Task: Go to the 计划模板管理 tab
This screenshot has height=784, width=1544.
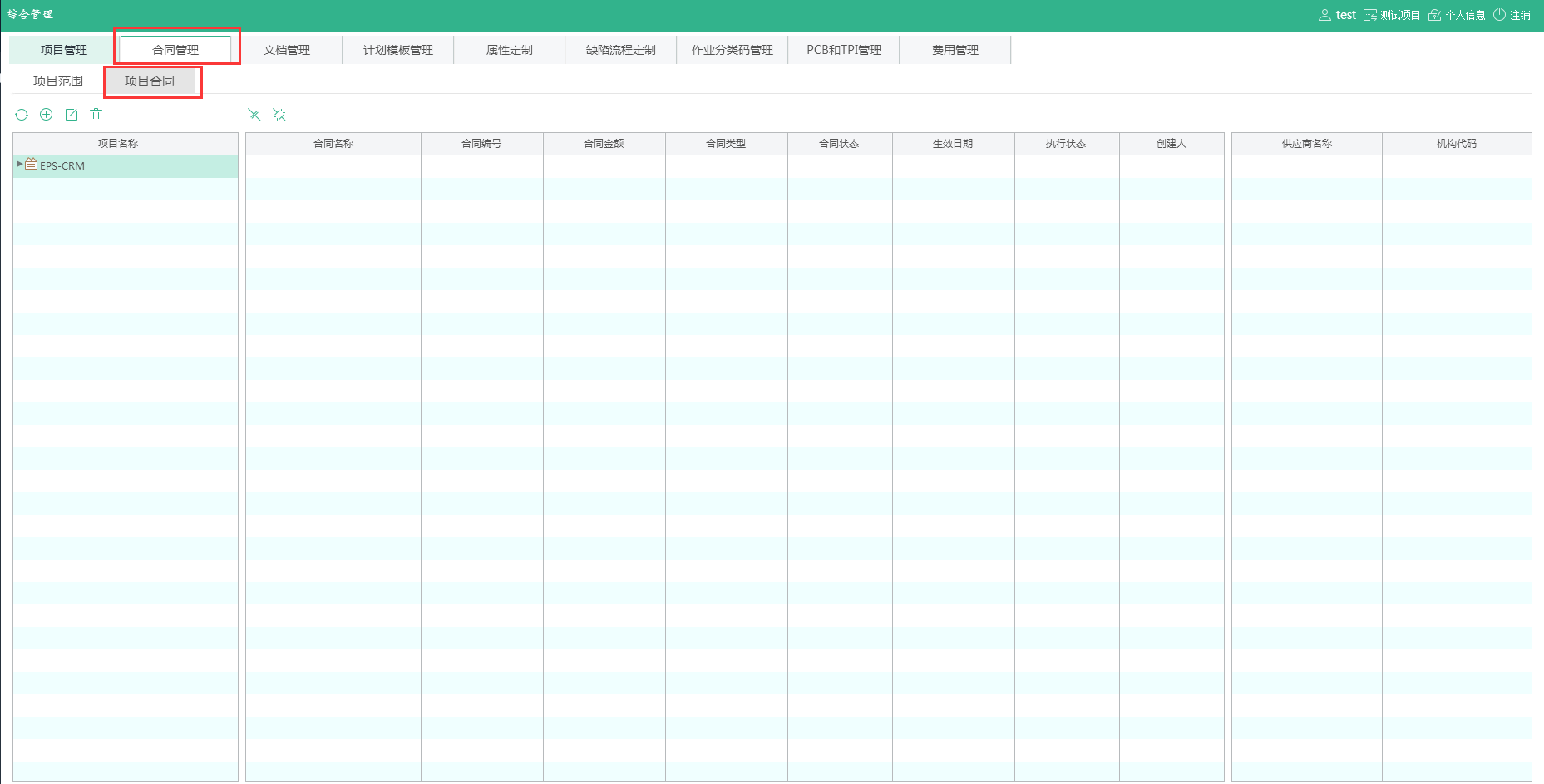Action: 398,50
